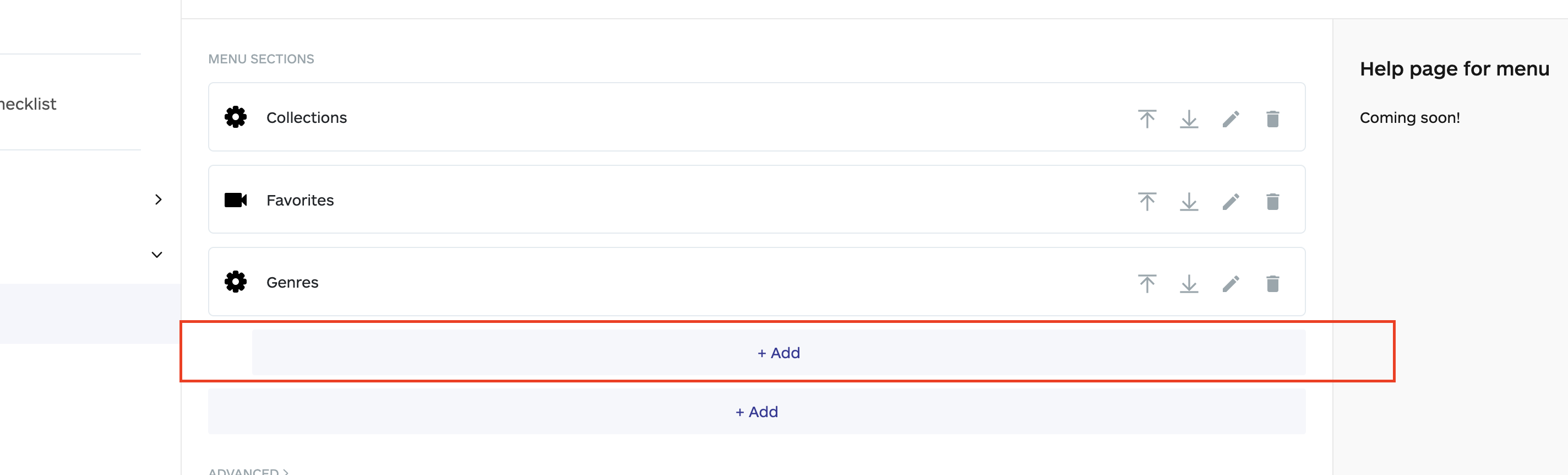The image size is (1568, 475).
Task: Collapse the downward chevron in the sidebar
Action: coord(156,255)
